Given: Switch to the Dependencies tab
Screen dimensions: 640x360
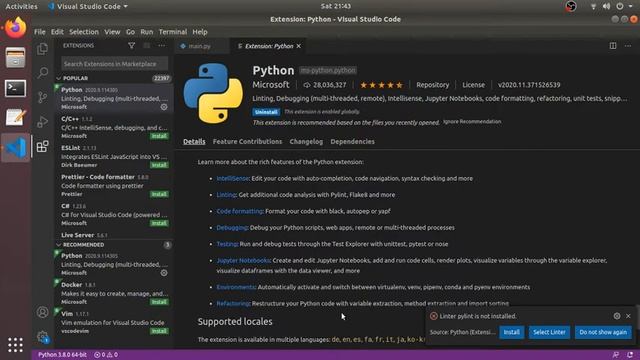Looking at the screenshot, I should (352, 142).
